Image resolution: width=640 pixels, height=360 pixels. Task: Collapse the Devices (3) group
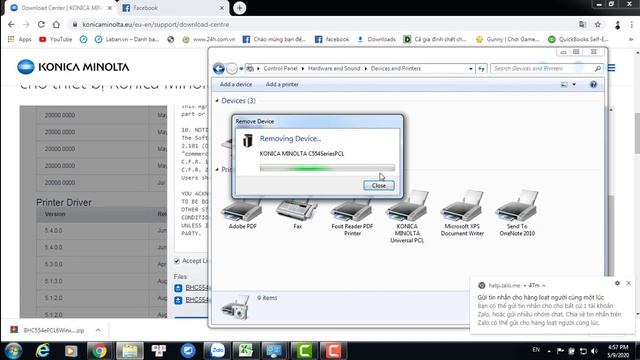coord(217,100)
